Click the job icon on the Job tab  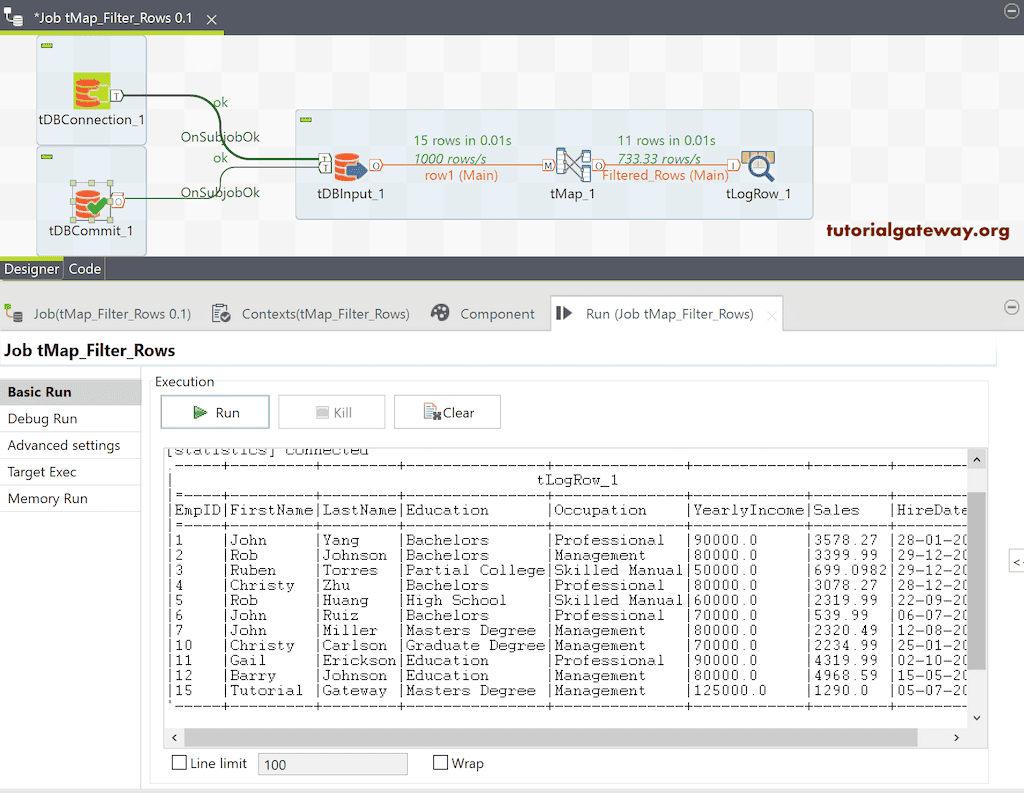(14, 312)
